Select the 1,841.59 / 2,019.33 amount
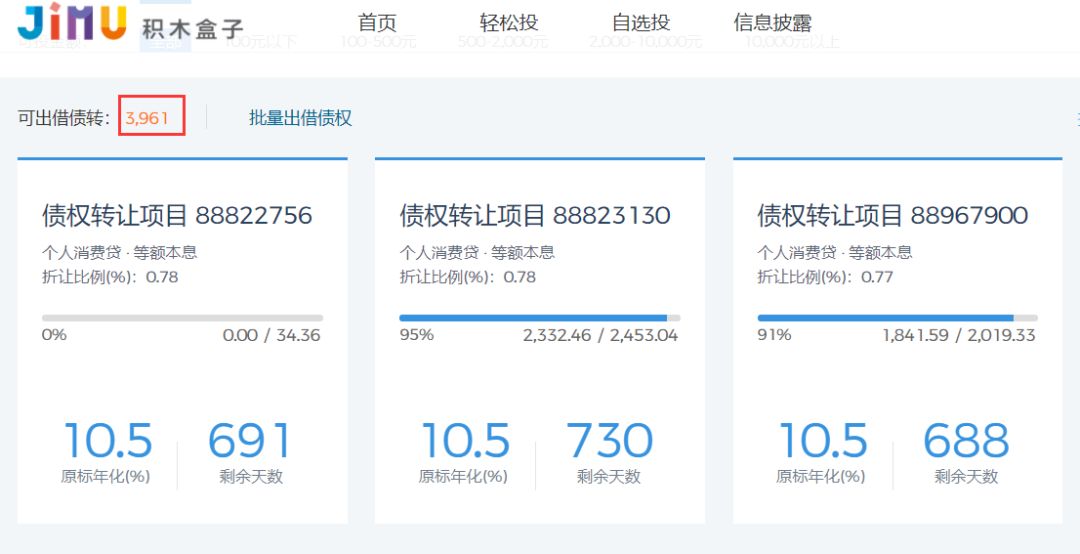This screenshot has width=1080, height=554. pyautogui.click(x=959, y=336)
